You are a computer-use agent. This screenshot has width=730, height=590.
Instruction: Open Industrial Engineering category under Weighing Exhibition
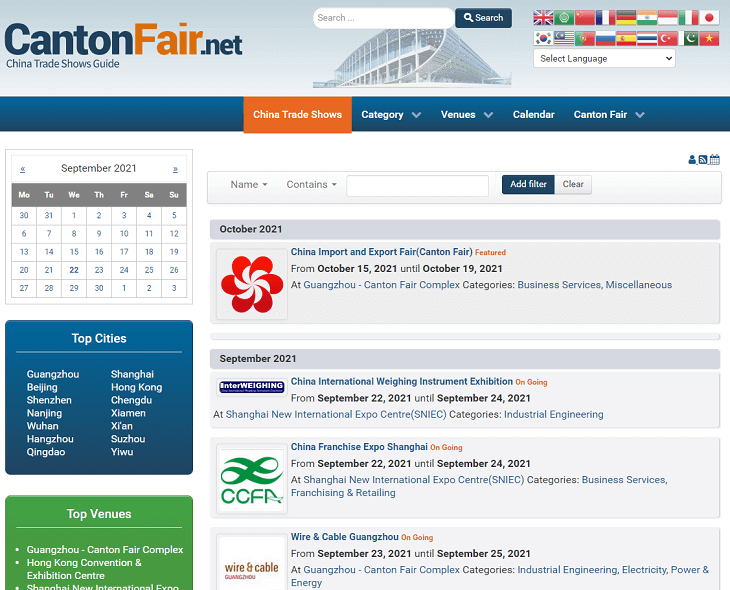(x=554, y=414)
